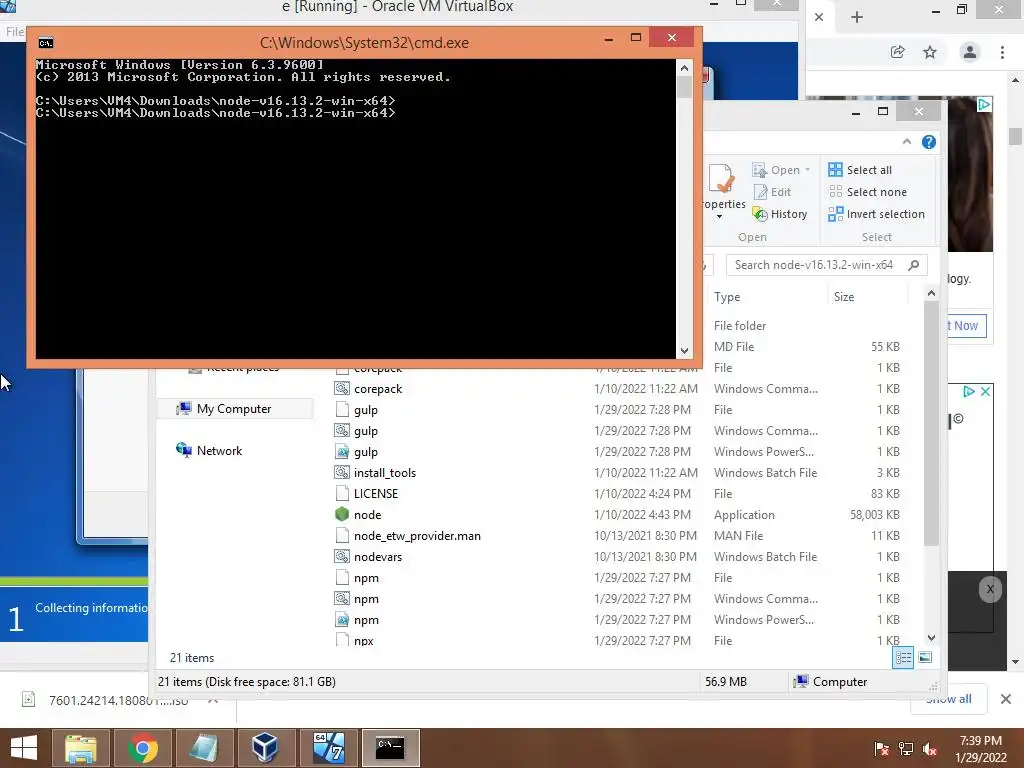
Task: Sort by the Size column header
Action: click(844, 297)
